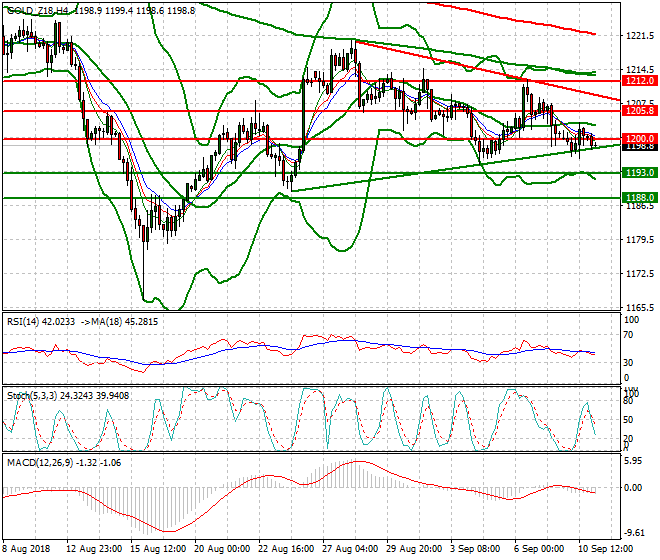Click the 10 Sep 12:00 time label

pos(606,549)
